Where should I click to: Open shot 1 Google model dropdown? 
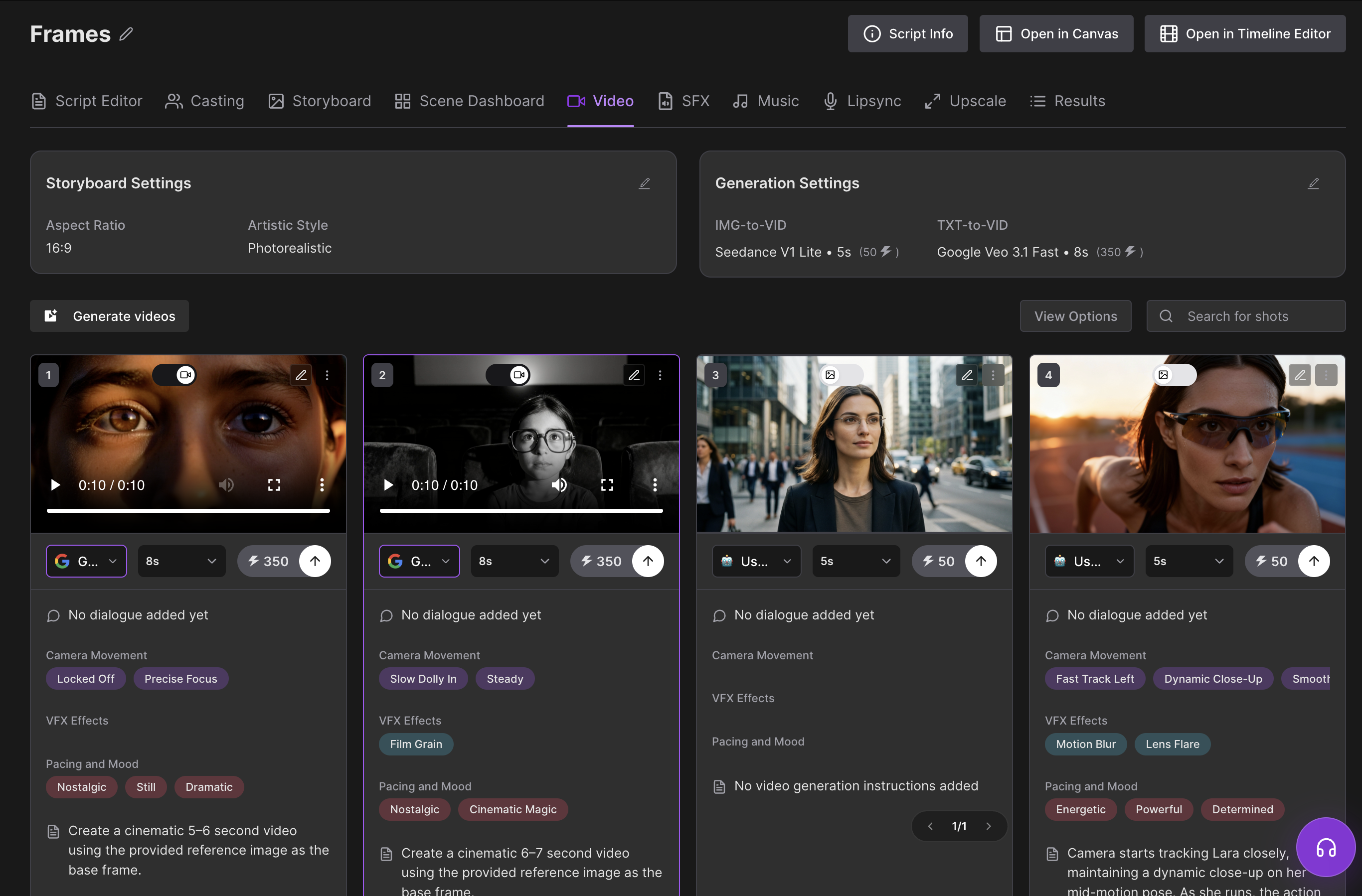pos(86,561)
